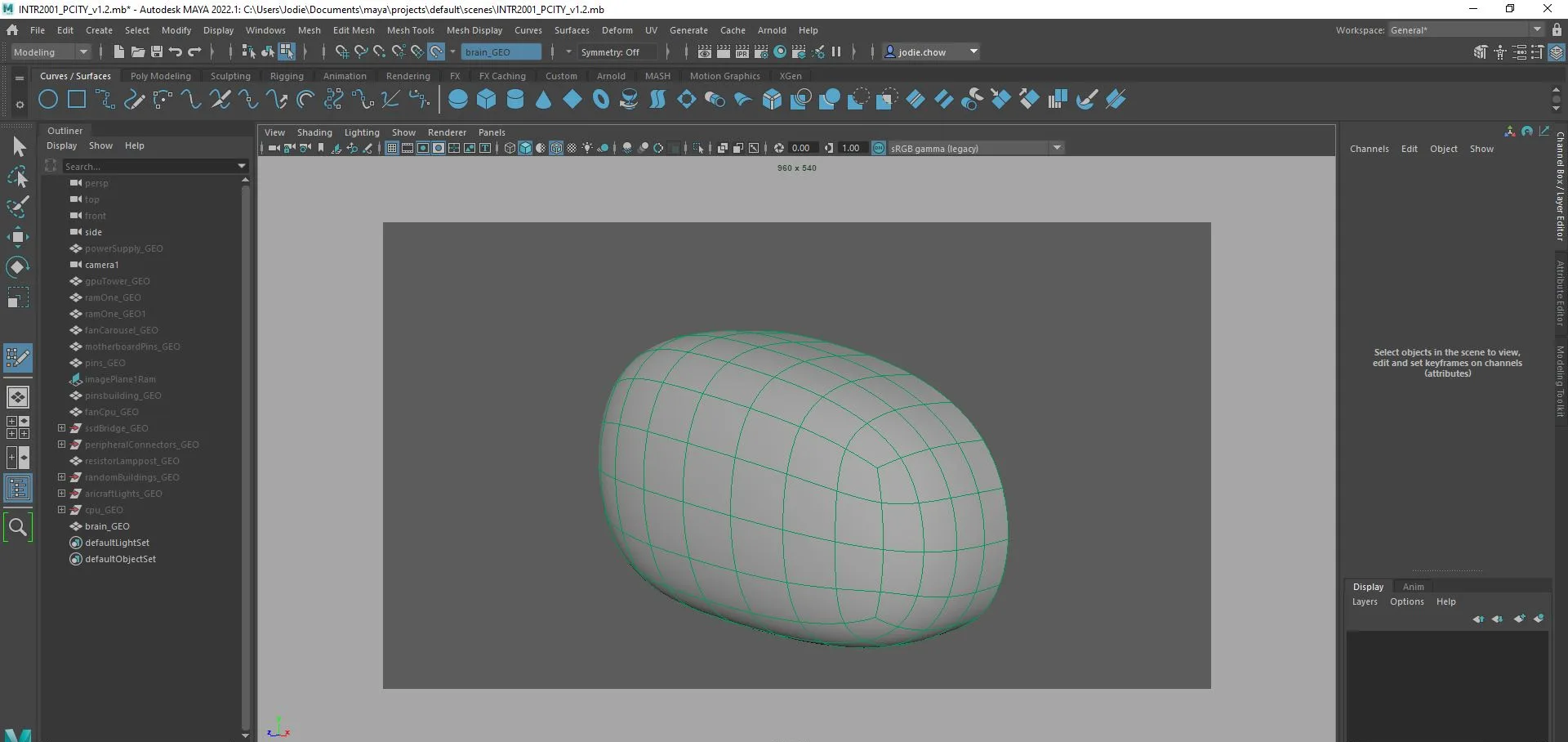Open the search magnifier in the left toolbox
1568x742 pixels.
(x=18, y=527)
